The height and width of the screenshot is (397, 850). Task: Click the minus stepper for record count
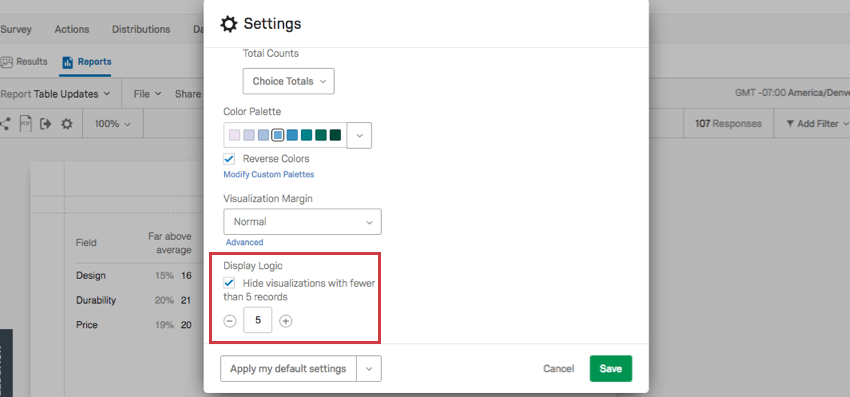click(230, 321)
